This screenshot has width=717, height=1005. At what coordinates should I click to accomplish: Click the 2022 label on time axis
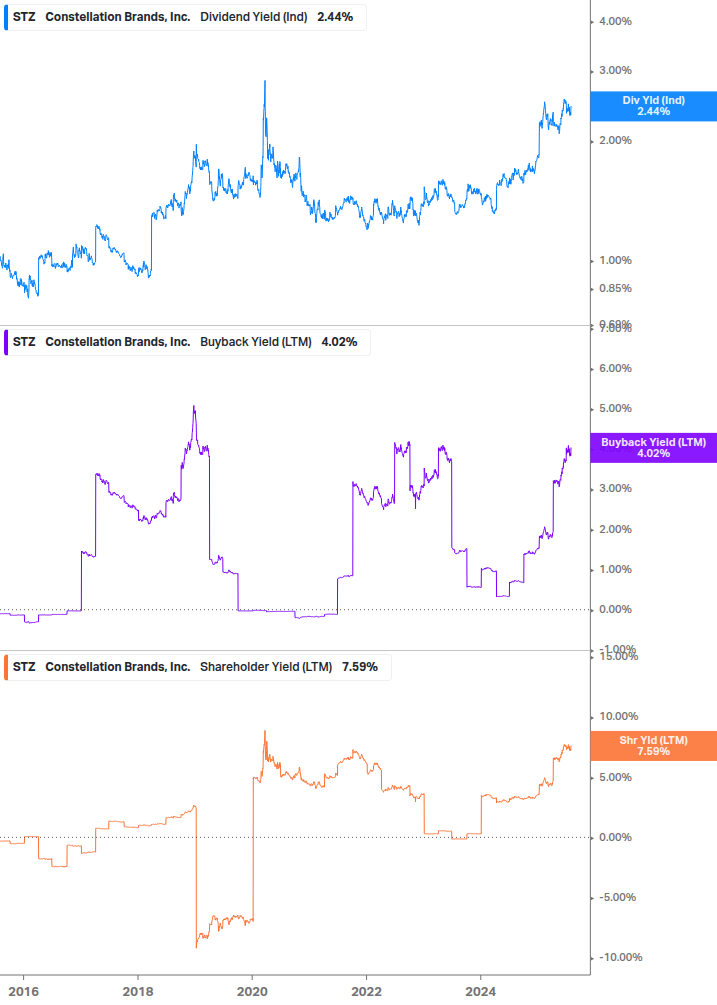[367, 992]
